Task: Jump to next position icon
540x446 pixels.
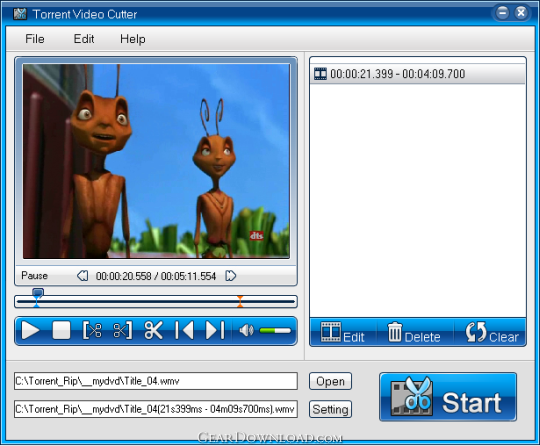Action: pyautogui.click(x=215, y=330)
